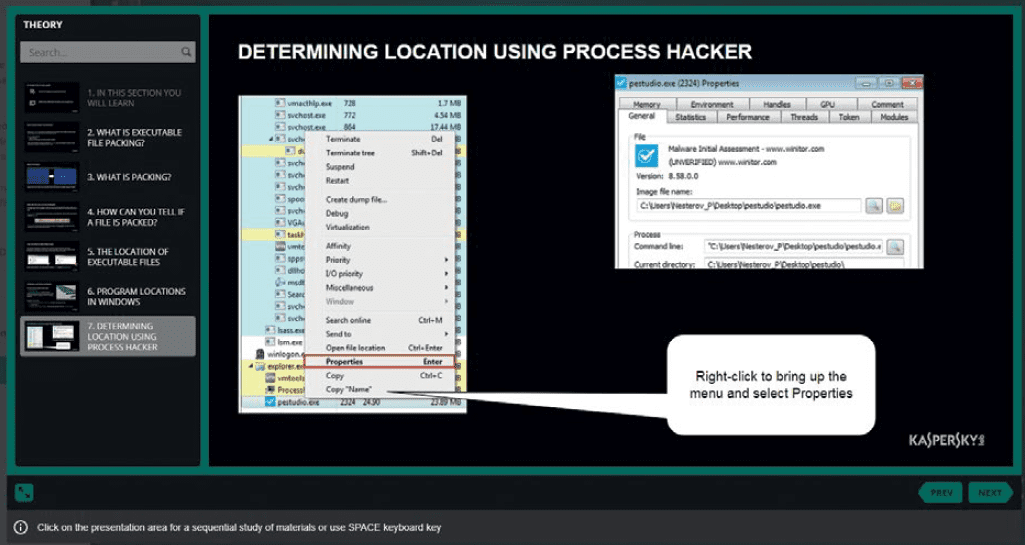
Task: Select Search online menu entry
Action: (380, 320)
